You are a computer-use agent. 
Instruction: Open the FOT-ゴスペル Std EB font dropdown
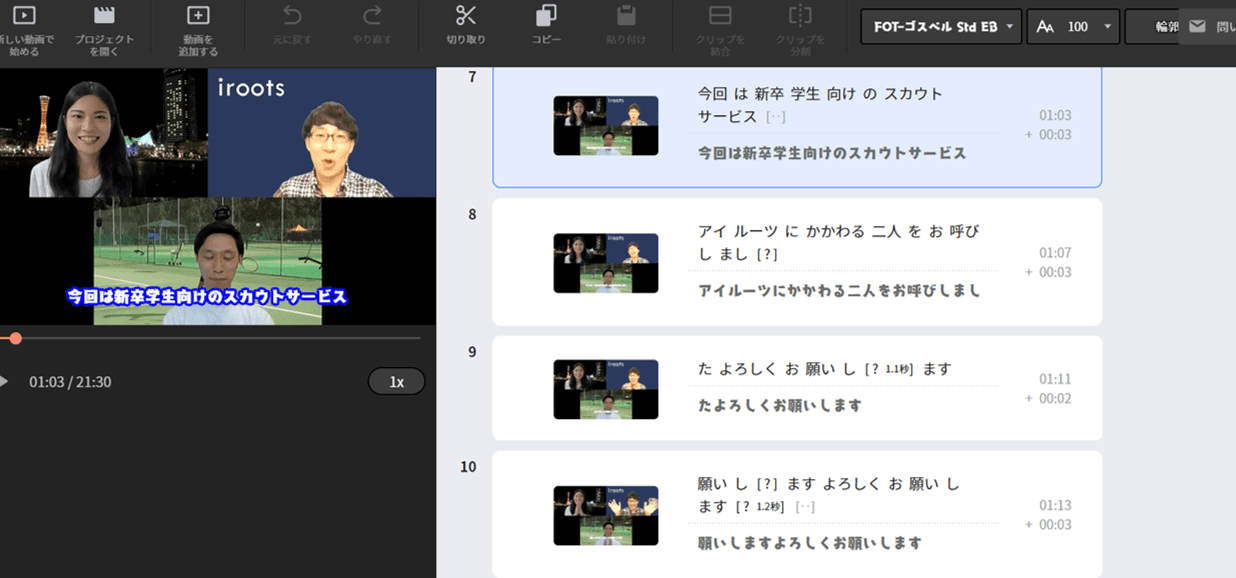tap(940, 27)
